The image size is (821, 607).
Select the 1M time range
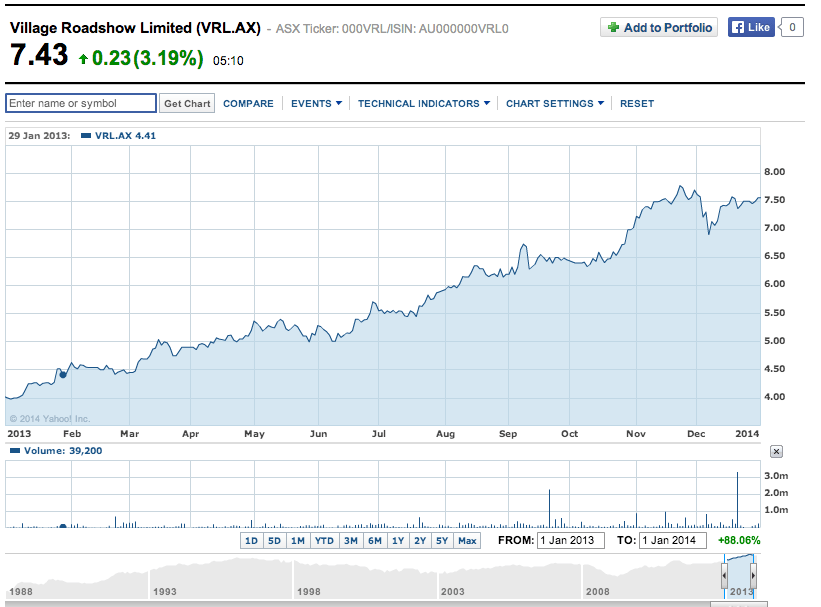(298, 540)
